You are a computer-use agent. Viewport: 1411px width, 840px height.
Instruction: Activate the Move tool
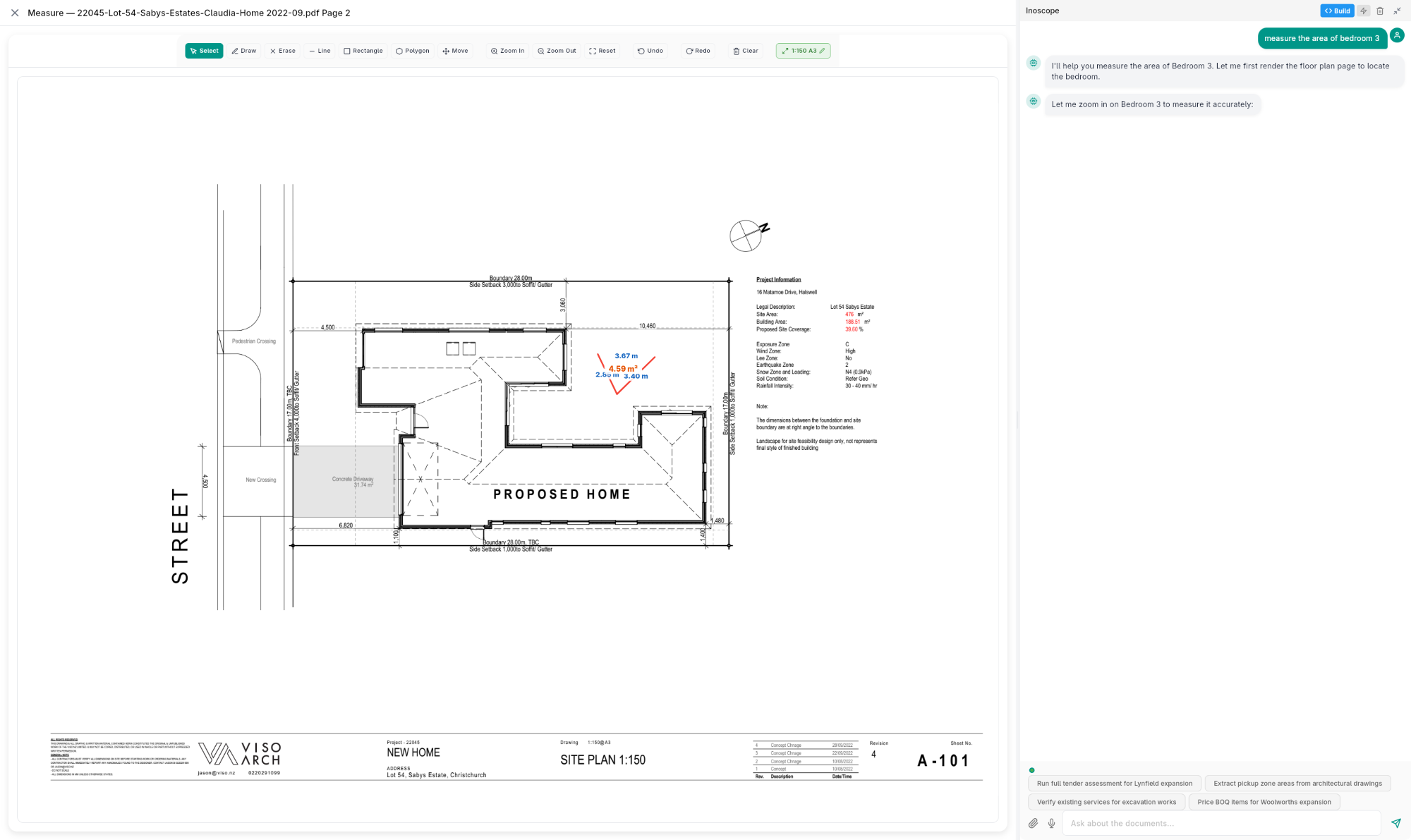tap(455, 51)
